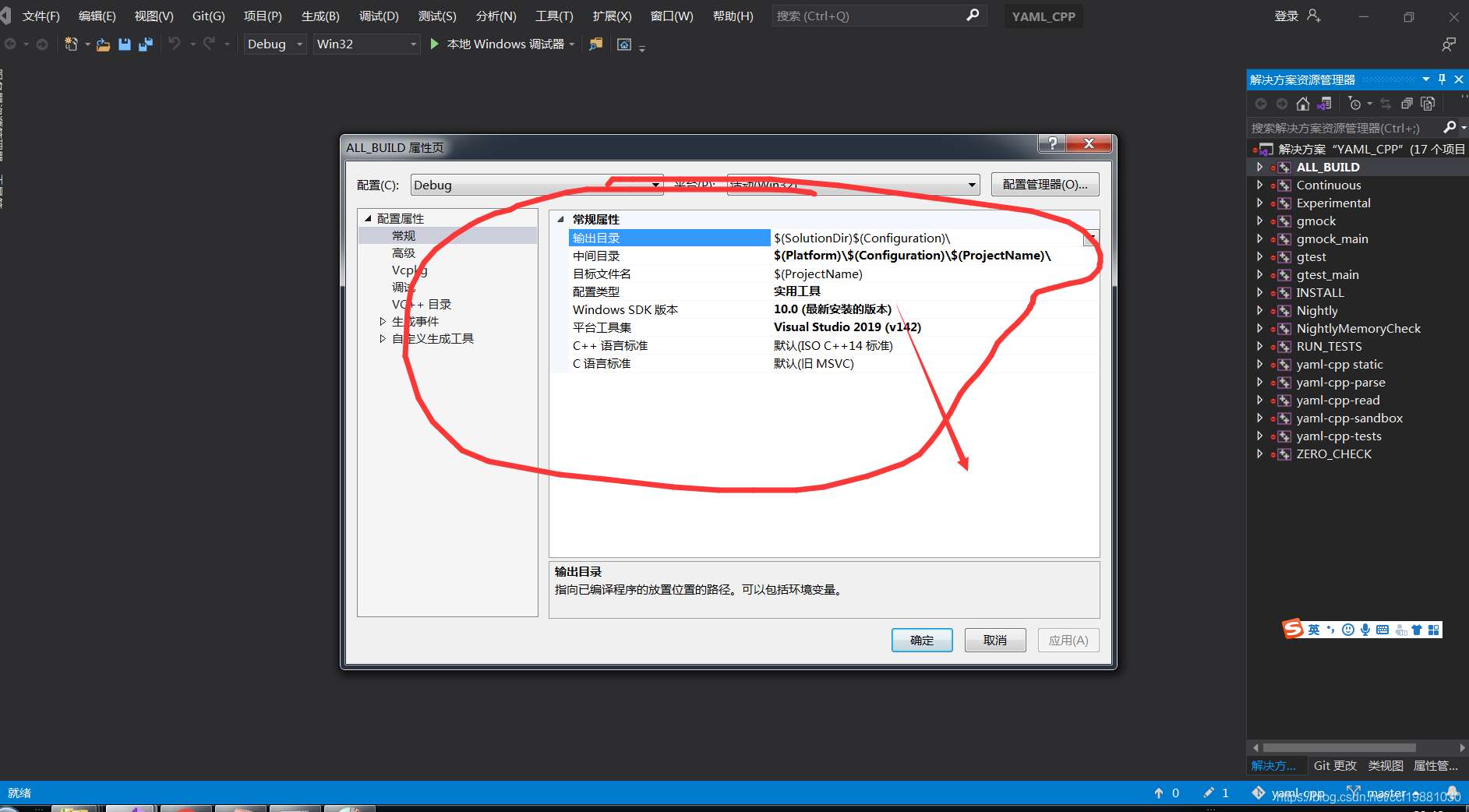Toggle the Sogou emoji panel icon

[x=1348, y=630]
